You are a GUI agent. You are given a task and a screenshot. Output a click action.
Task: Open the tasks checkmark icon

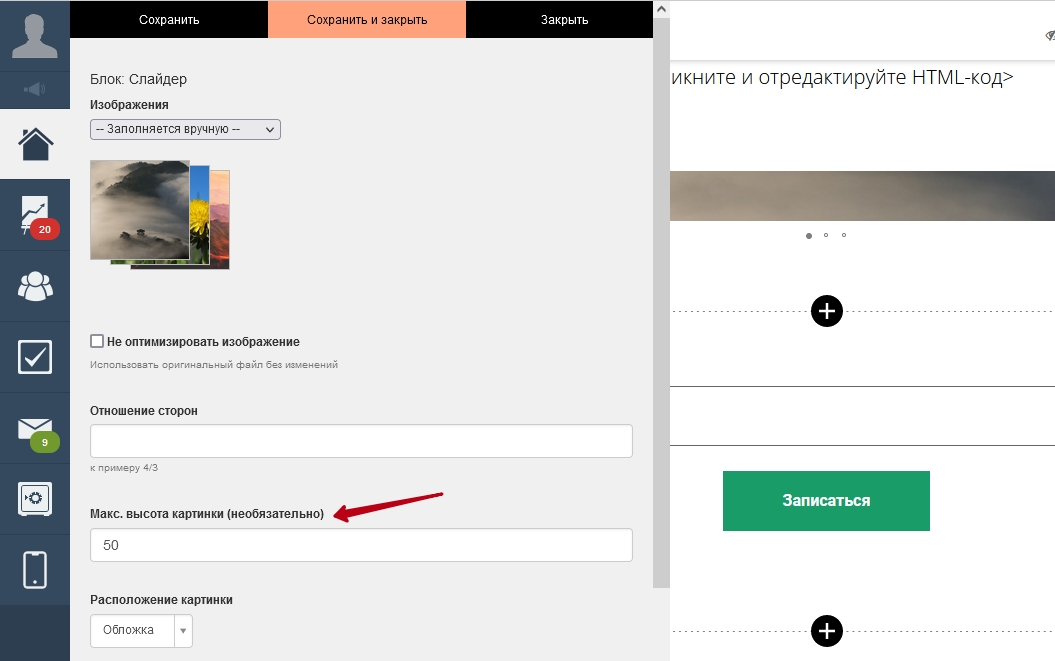34,357
